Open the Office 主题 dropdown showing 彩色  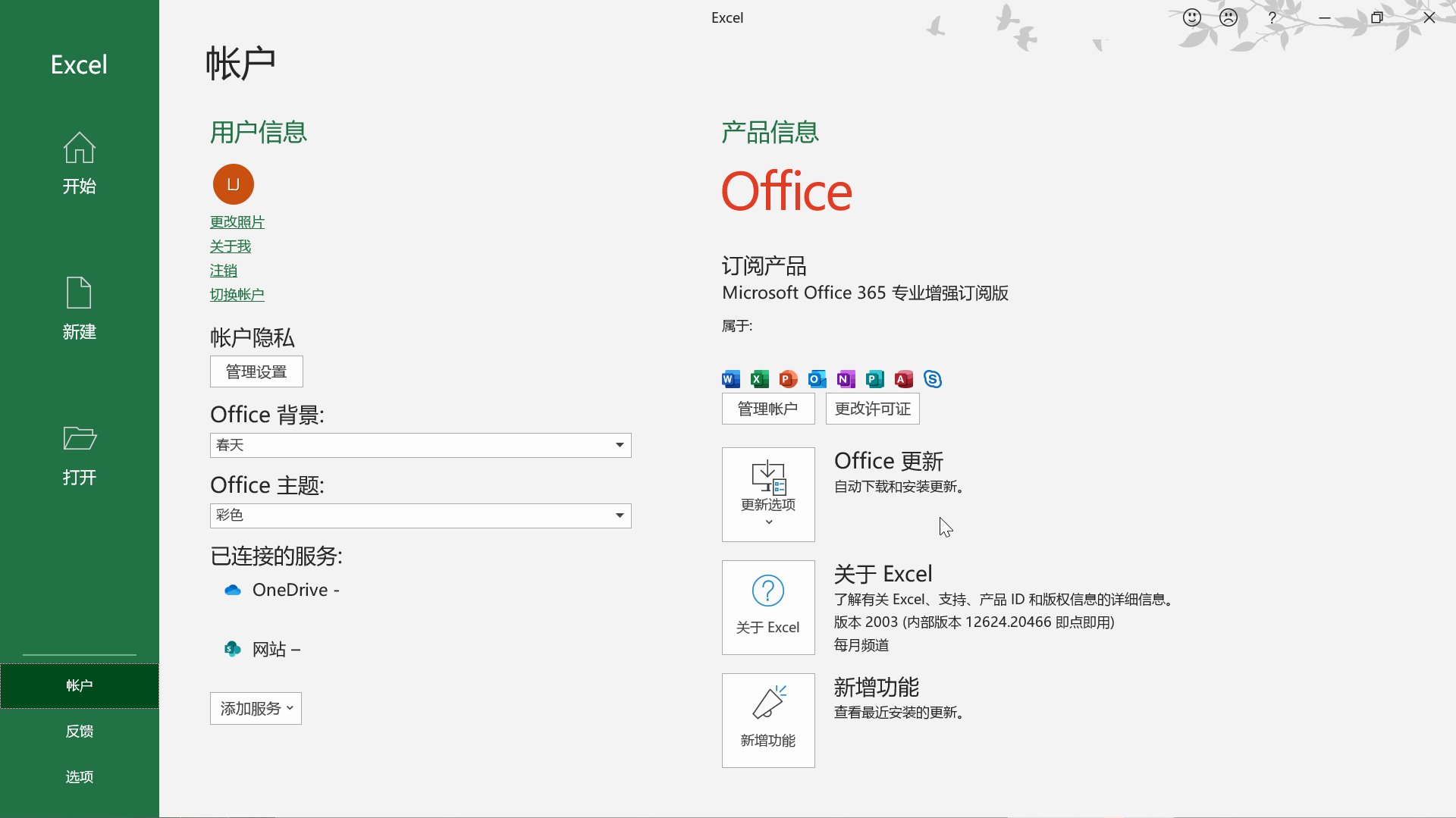(x=421, y=516)
